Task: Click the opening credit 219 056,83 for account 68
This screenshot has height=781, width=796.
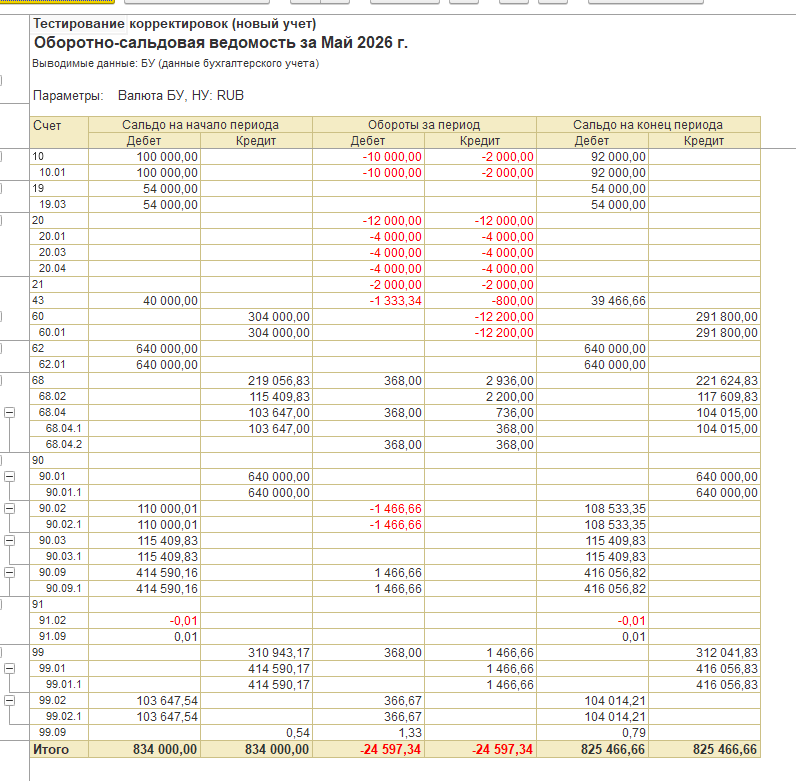Action: (279, 380)
